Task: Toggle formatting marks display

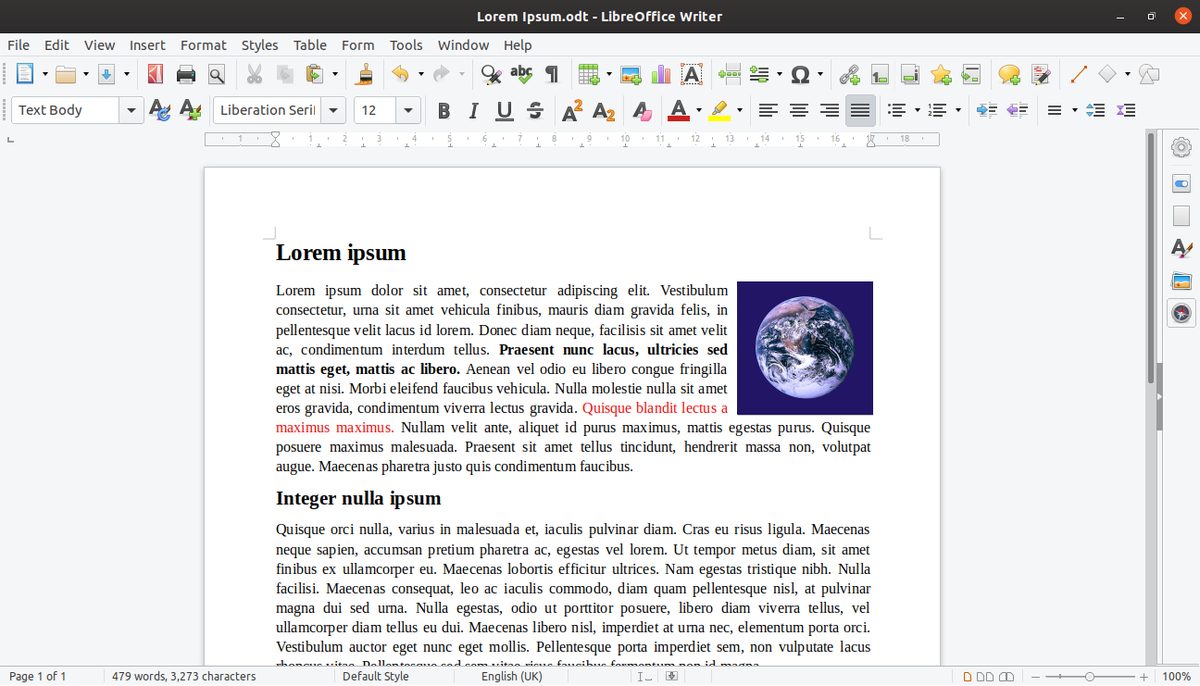Action: pos(551,74)
